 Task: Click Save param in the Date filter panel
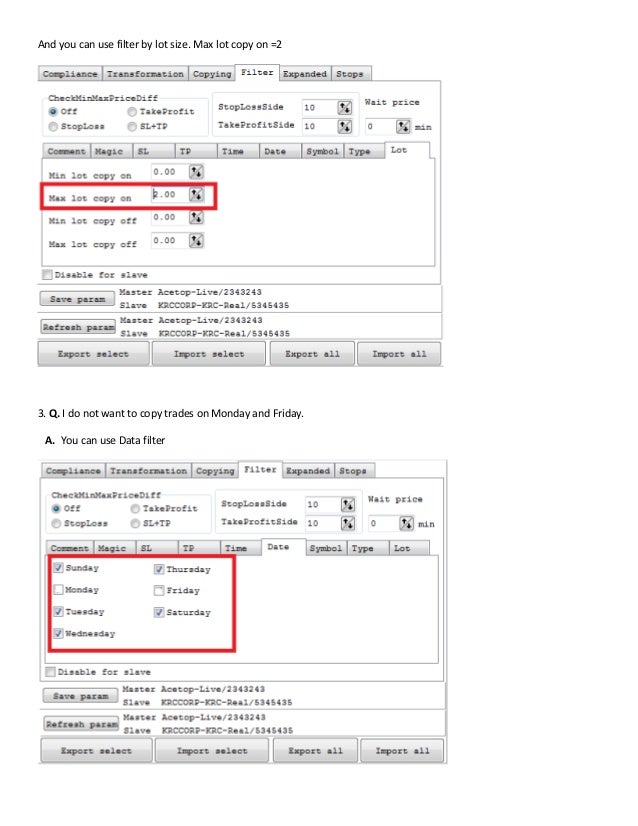[x=81, y=696]
